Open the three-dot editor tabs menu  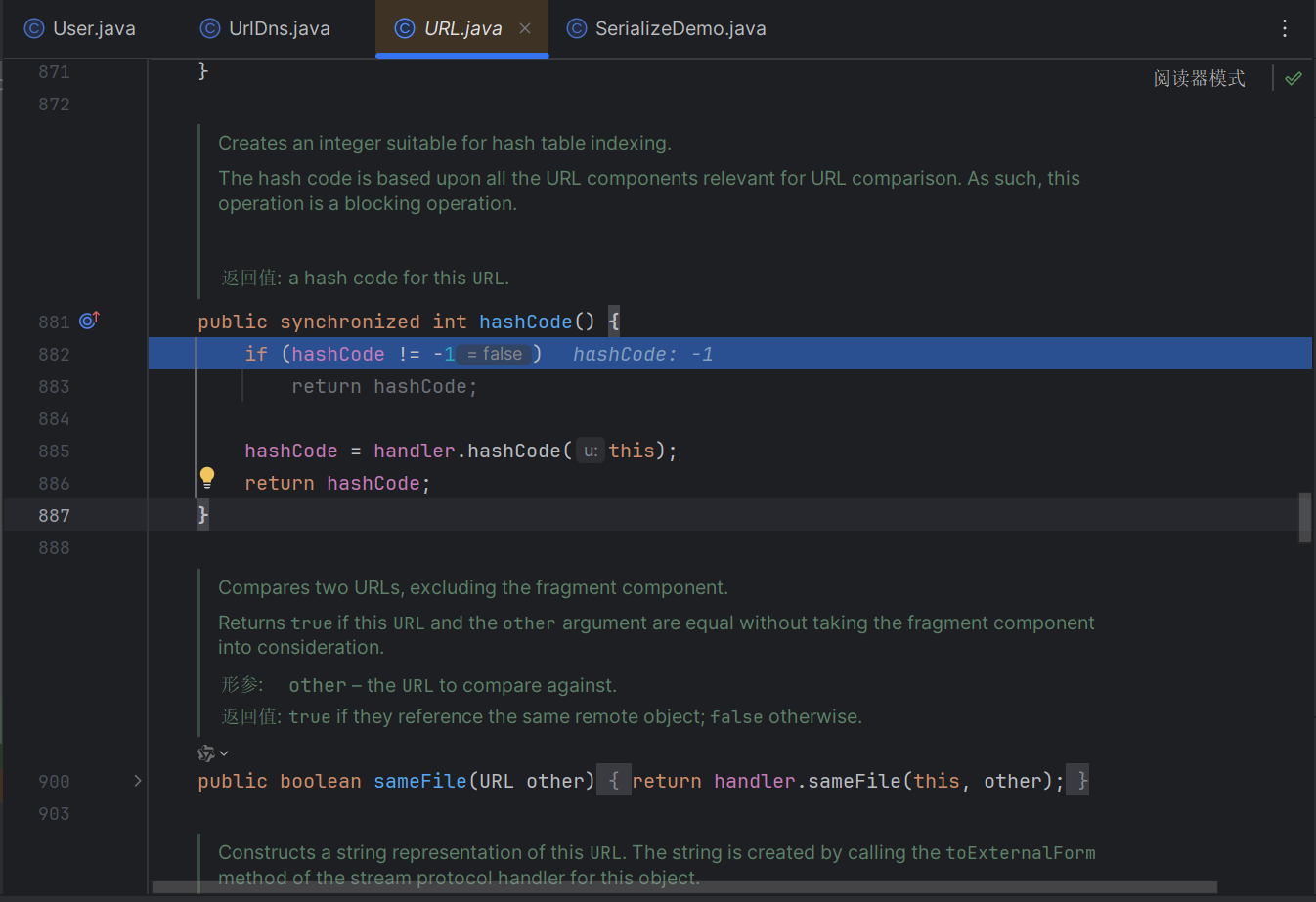tap(1285, 28)
